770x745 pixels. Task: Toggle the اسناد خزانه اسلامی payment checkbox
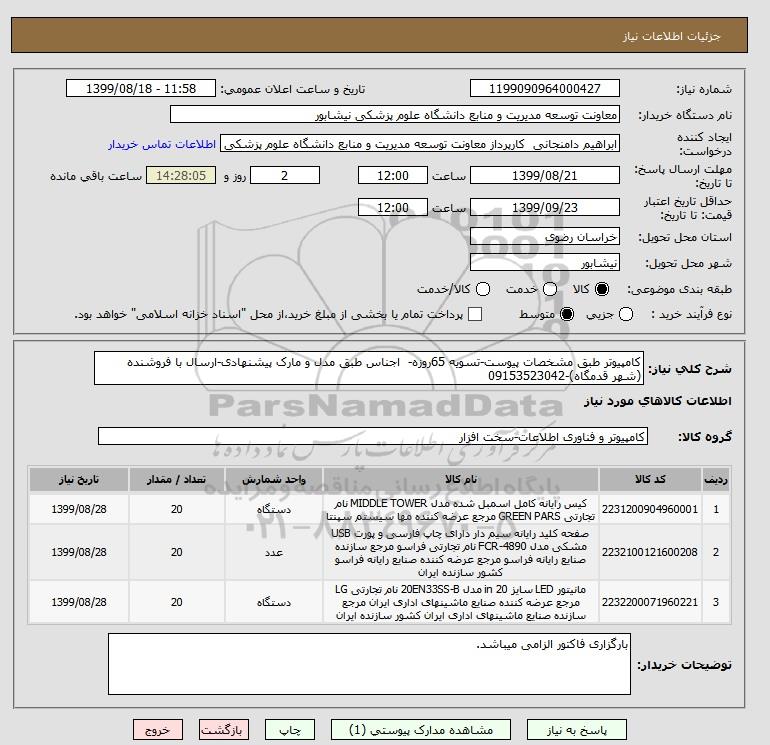[475, 314]
